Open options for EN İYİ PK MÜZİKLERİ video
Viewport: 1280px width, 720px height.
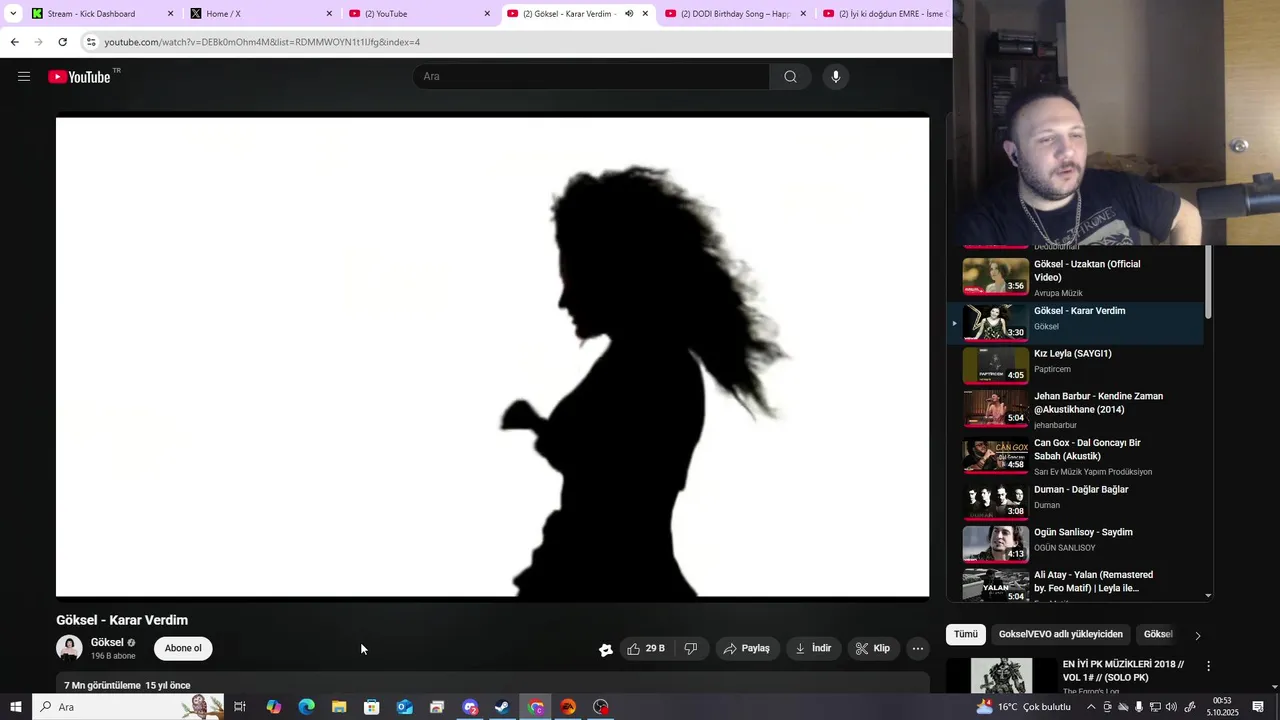pyautogui.click(x=1208, y=666)
